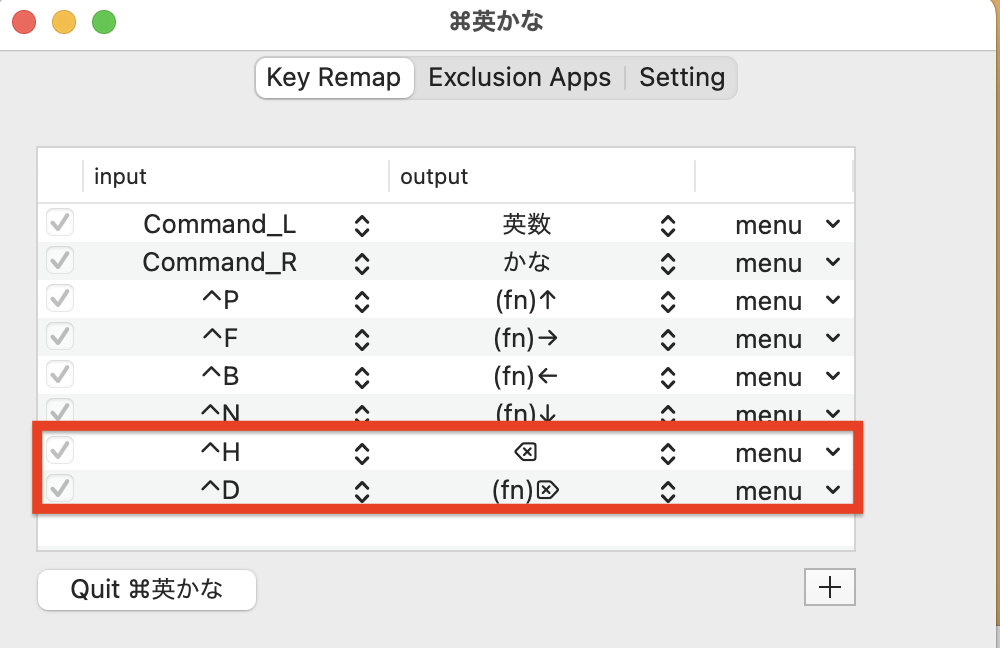Screen dimensions: 1000x648
Task: Click the ⇕ selector next to 英数 output
Action: point(668,224)
